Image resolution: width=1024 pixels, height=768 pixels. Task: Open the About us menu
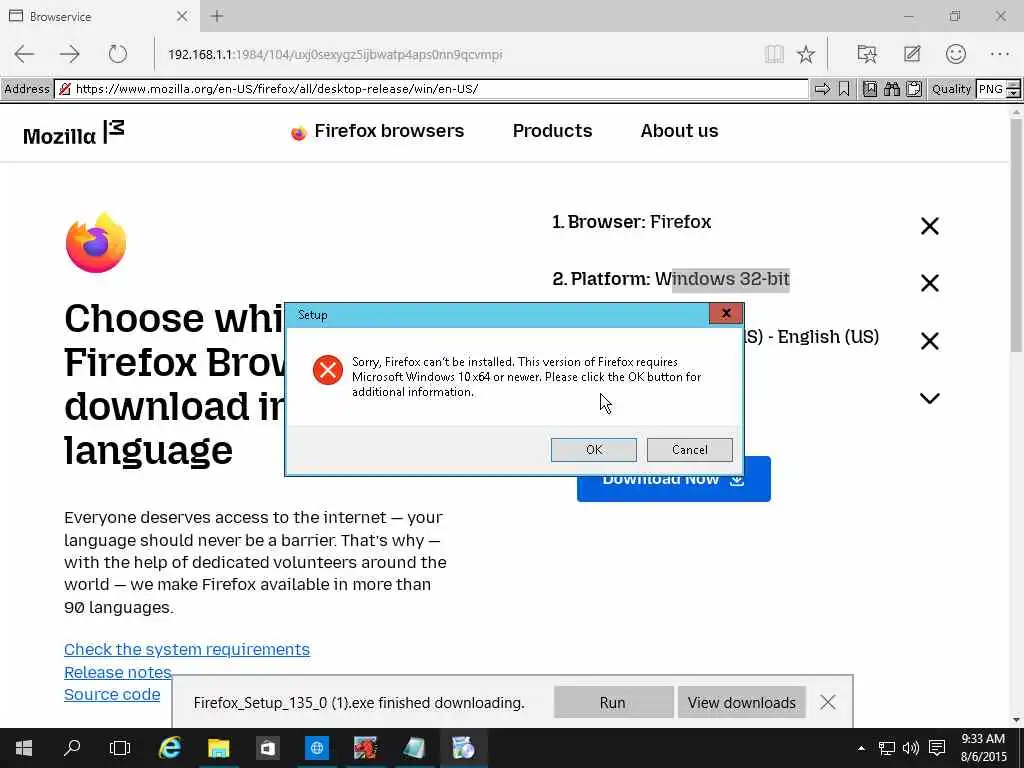click(679, 131)
